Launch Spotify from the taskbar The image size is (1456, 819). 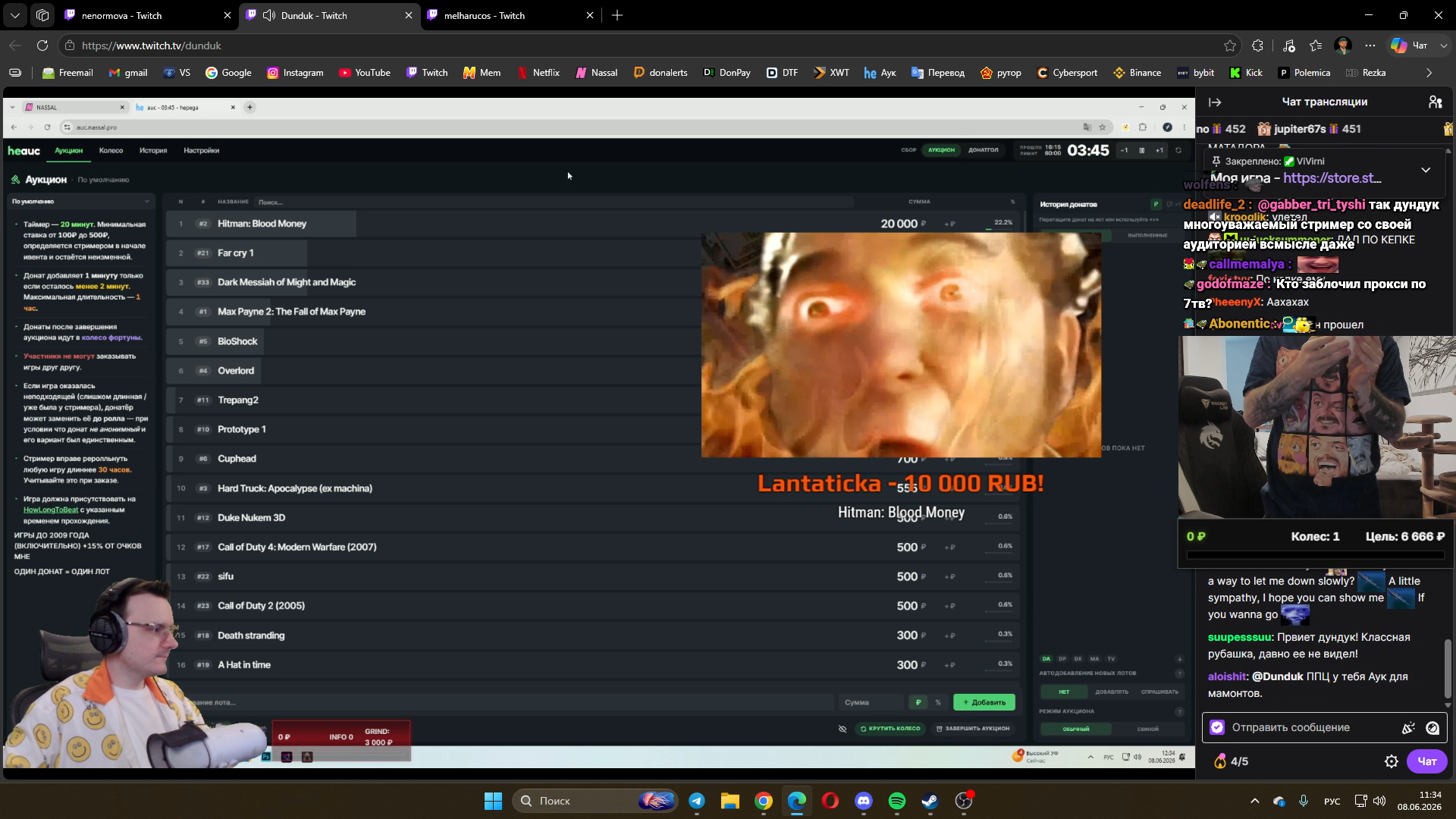pos(897,801)
